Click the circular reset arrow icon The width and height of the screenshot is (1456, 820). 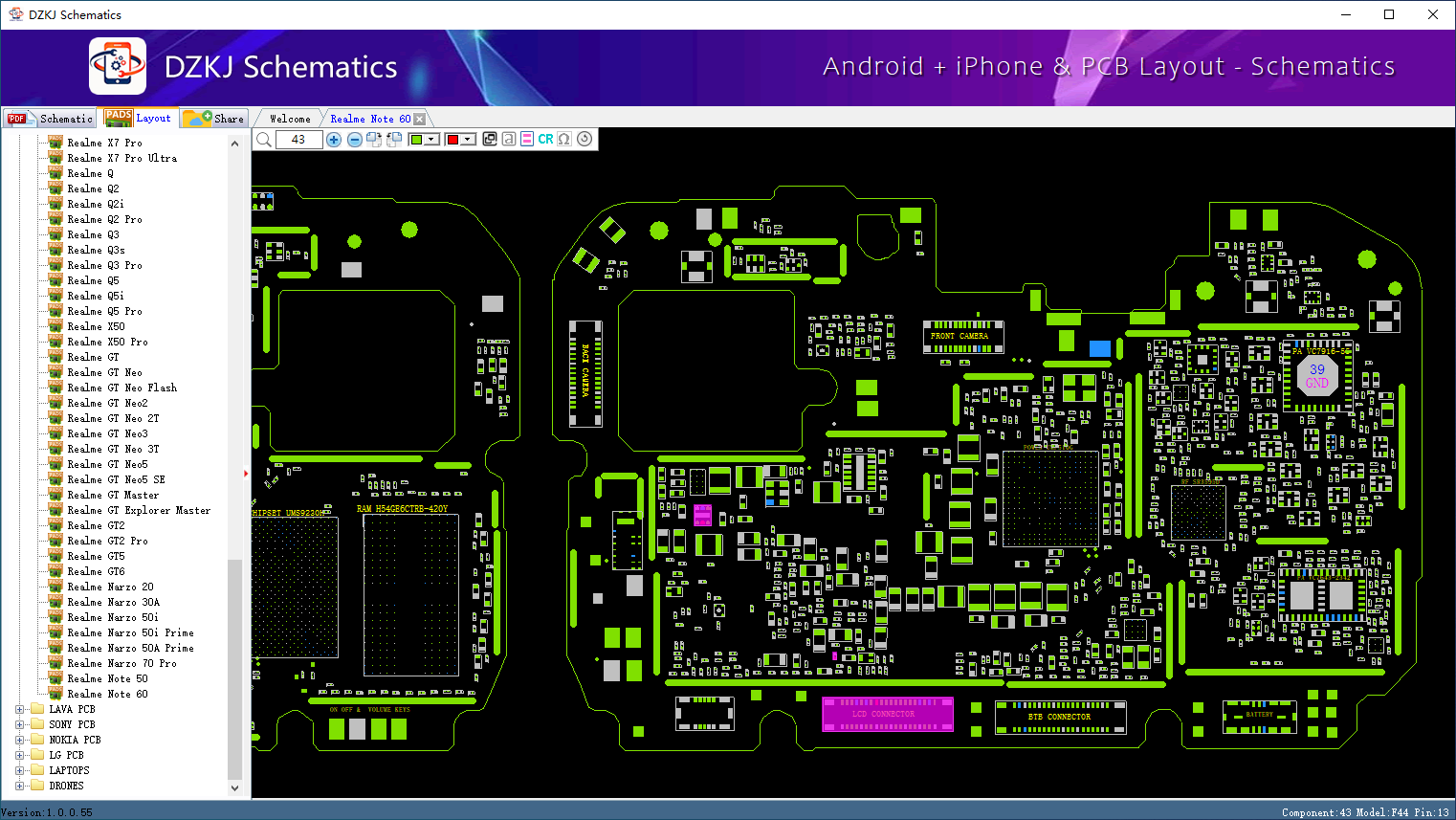(x=585, y=139)
